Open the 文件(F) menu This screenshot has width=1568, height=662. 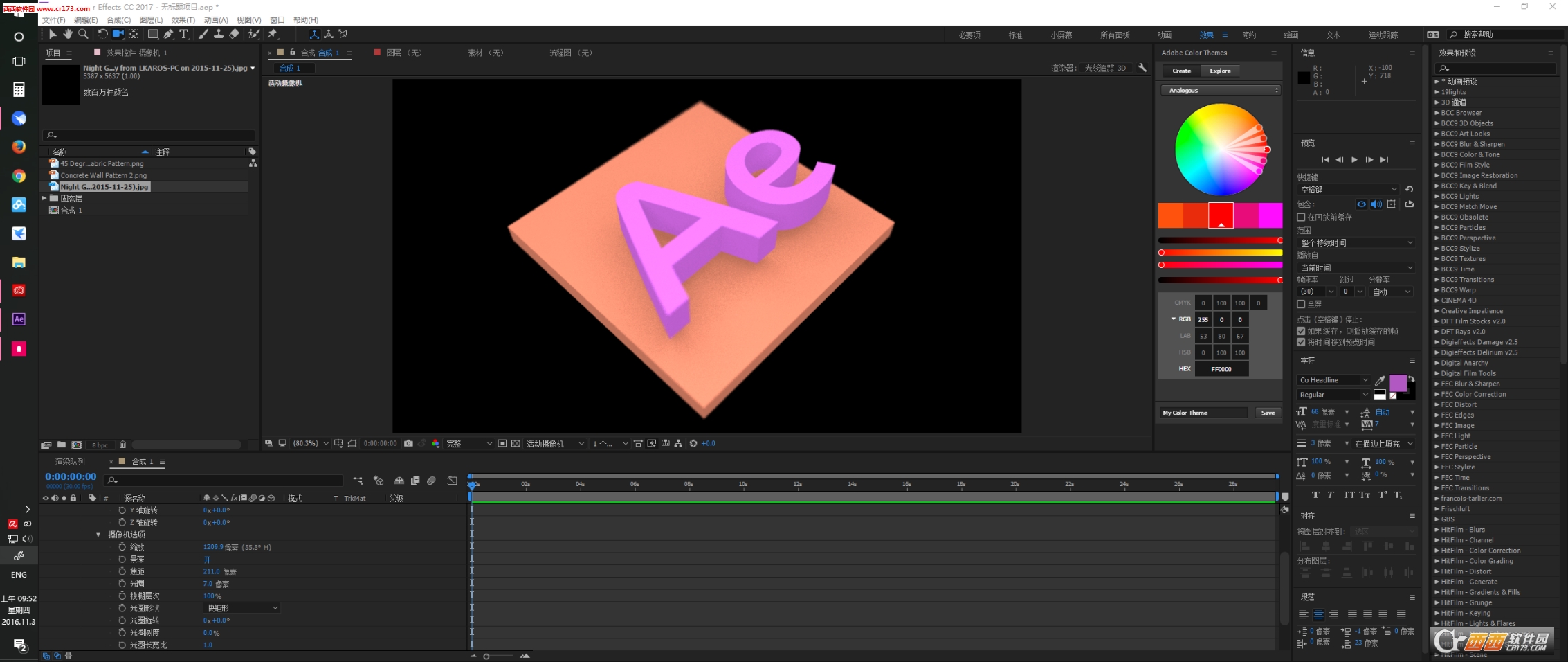[54, 20]
